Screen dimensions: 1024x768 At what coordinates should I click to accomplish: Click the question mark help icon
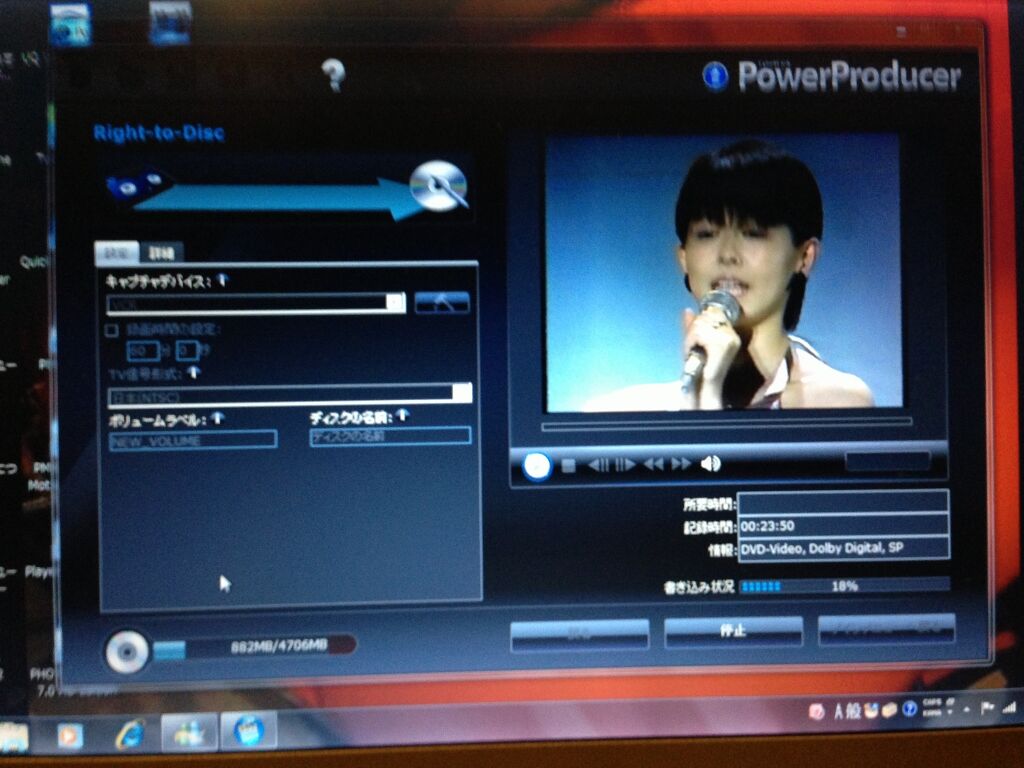[x=333, y=74]
